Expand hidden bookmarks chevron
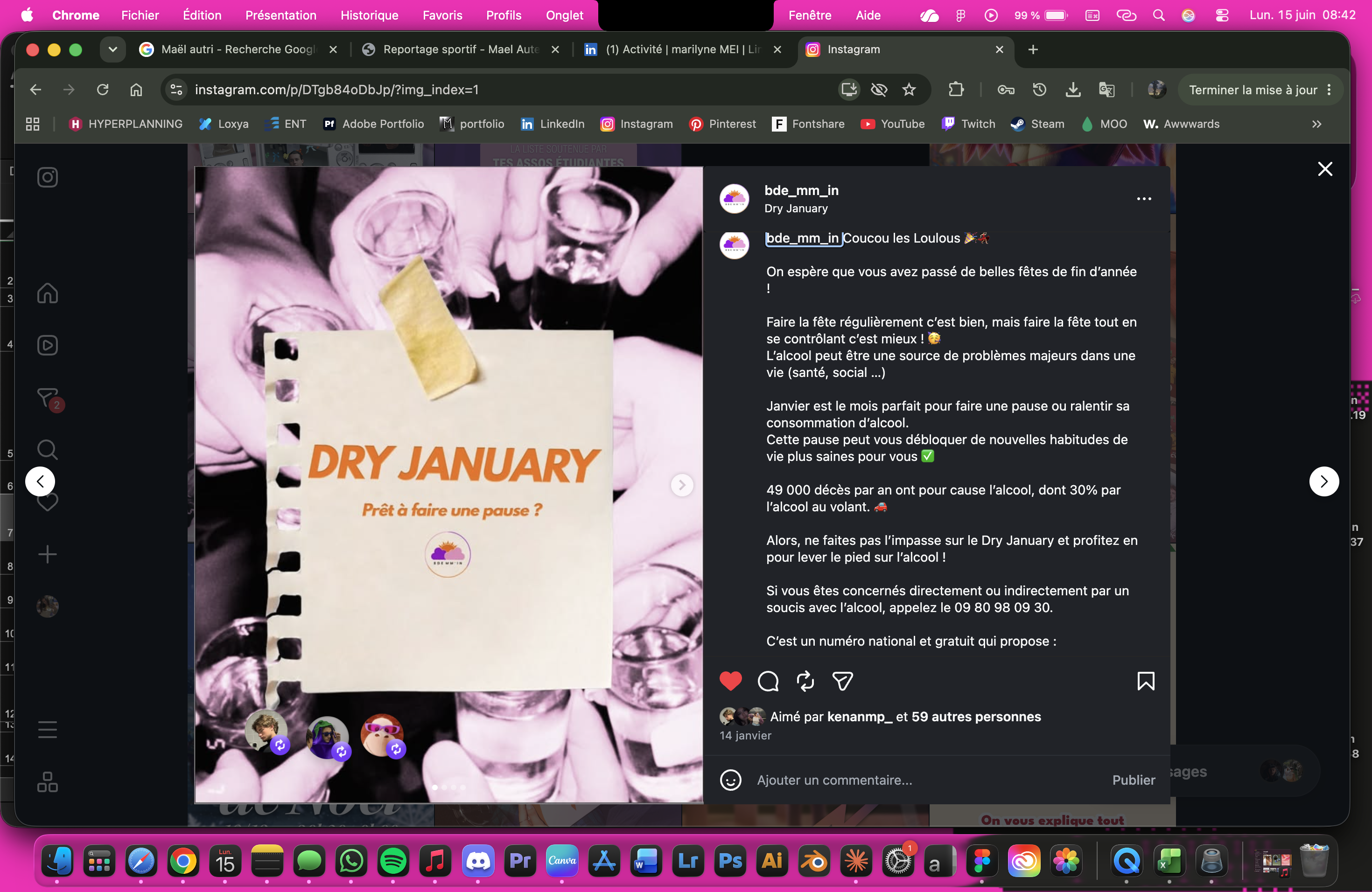Screen dimensions: 1372x892 pos(1316,124)
